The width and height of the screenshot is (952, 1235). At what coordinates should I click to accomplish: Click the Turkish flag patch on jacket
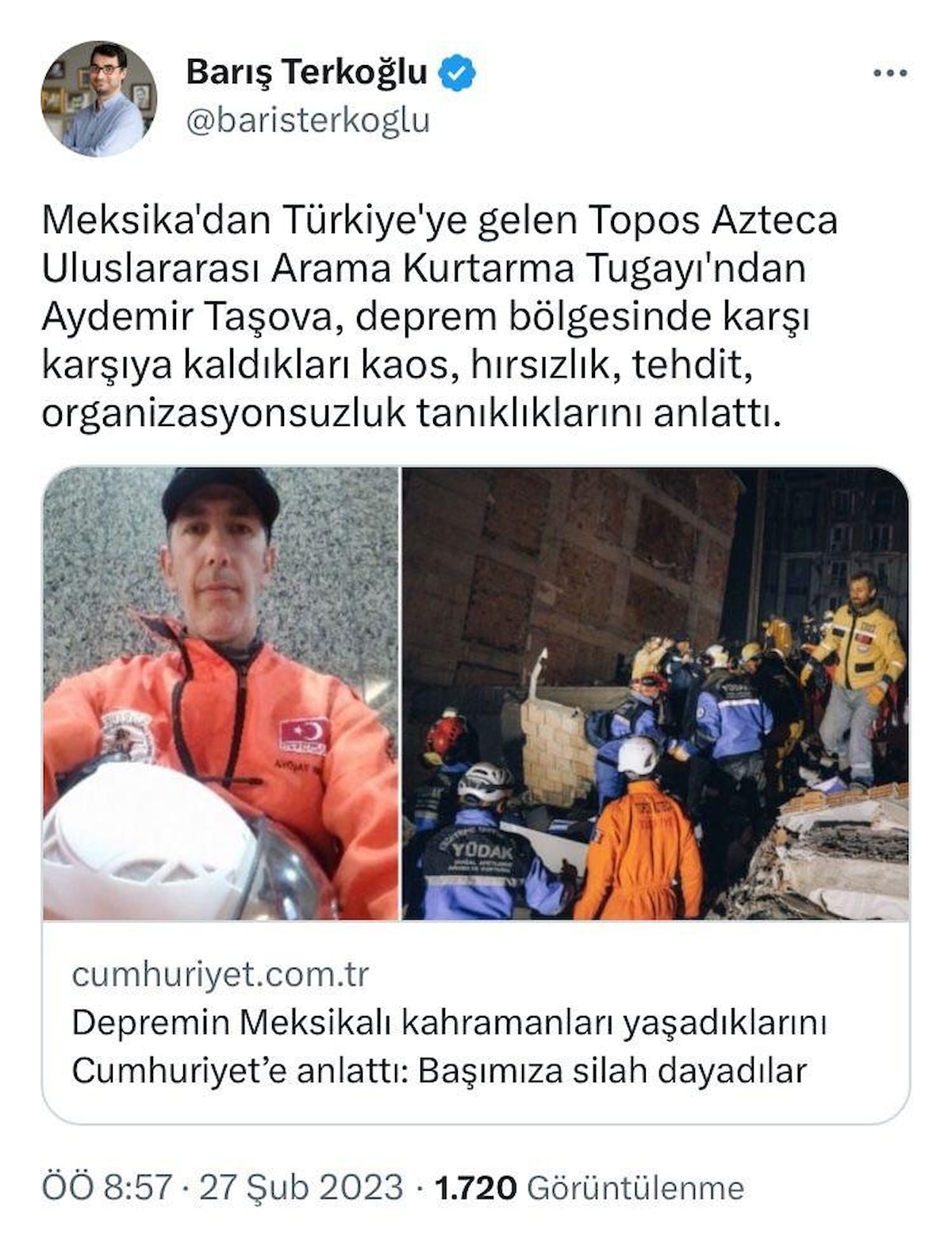point(304,735)
